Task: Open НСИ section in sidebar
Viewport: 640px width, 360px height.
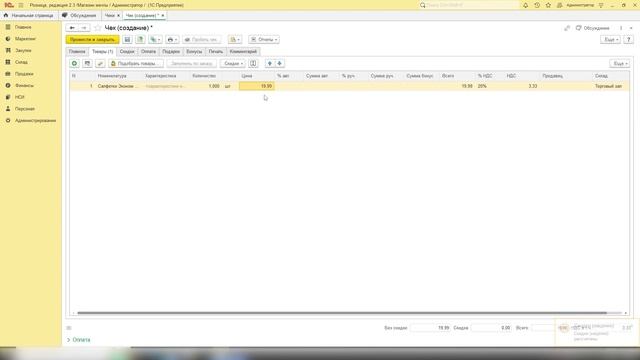Action: (20, 97)
